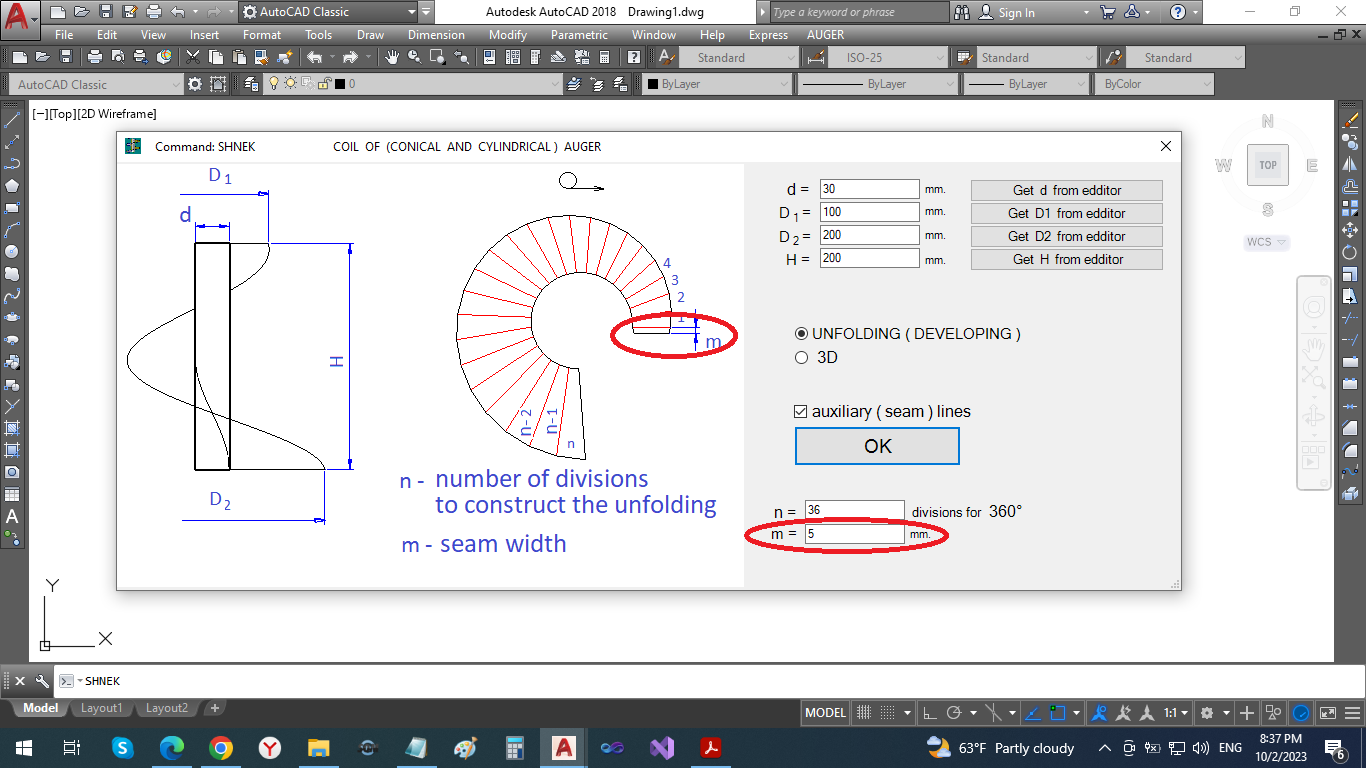This screenshot has width=1366, height=768.
Task: Switch to the Layout1 tab
Action: [x=101, y=708]
